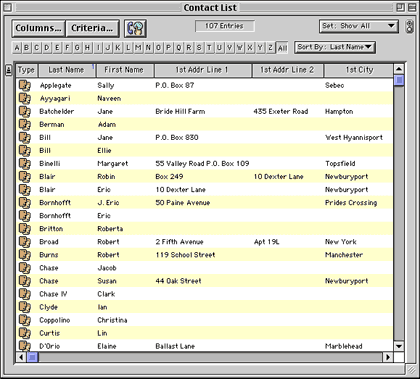
Task: Click the 1st City column header
Action: (x=359, y=70)
